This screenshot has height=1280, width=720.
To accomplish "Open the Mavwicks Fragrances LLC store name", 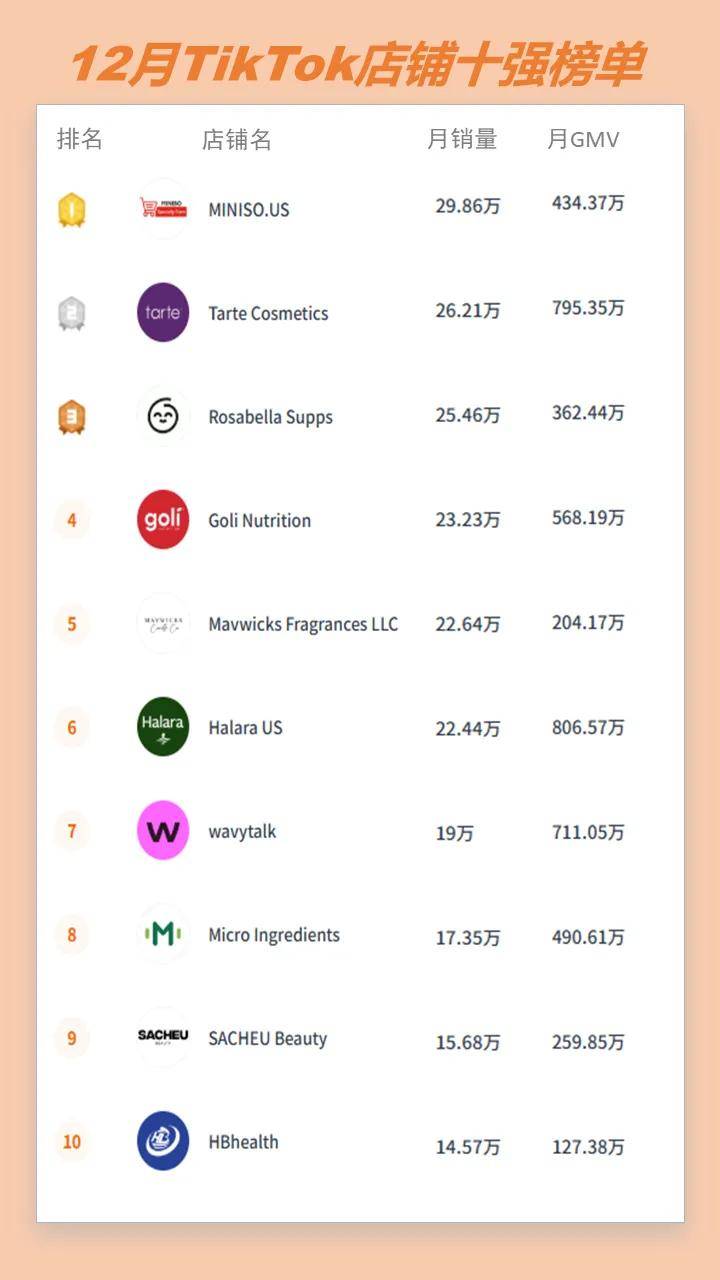I will point(303,624).
